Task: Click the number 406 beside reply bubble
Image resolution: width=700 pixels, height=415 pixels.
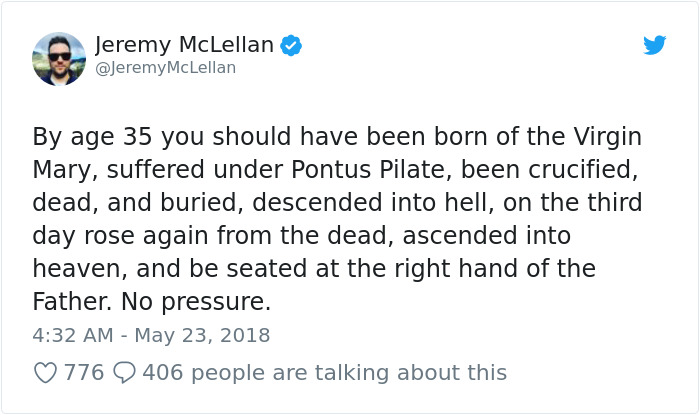Action: tap(162, 373)
